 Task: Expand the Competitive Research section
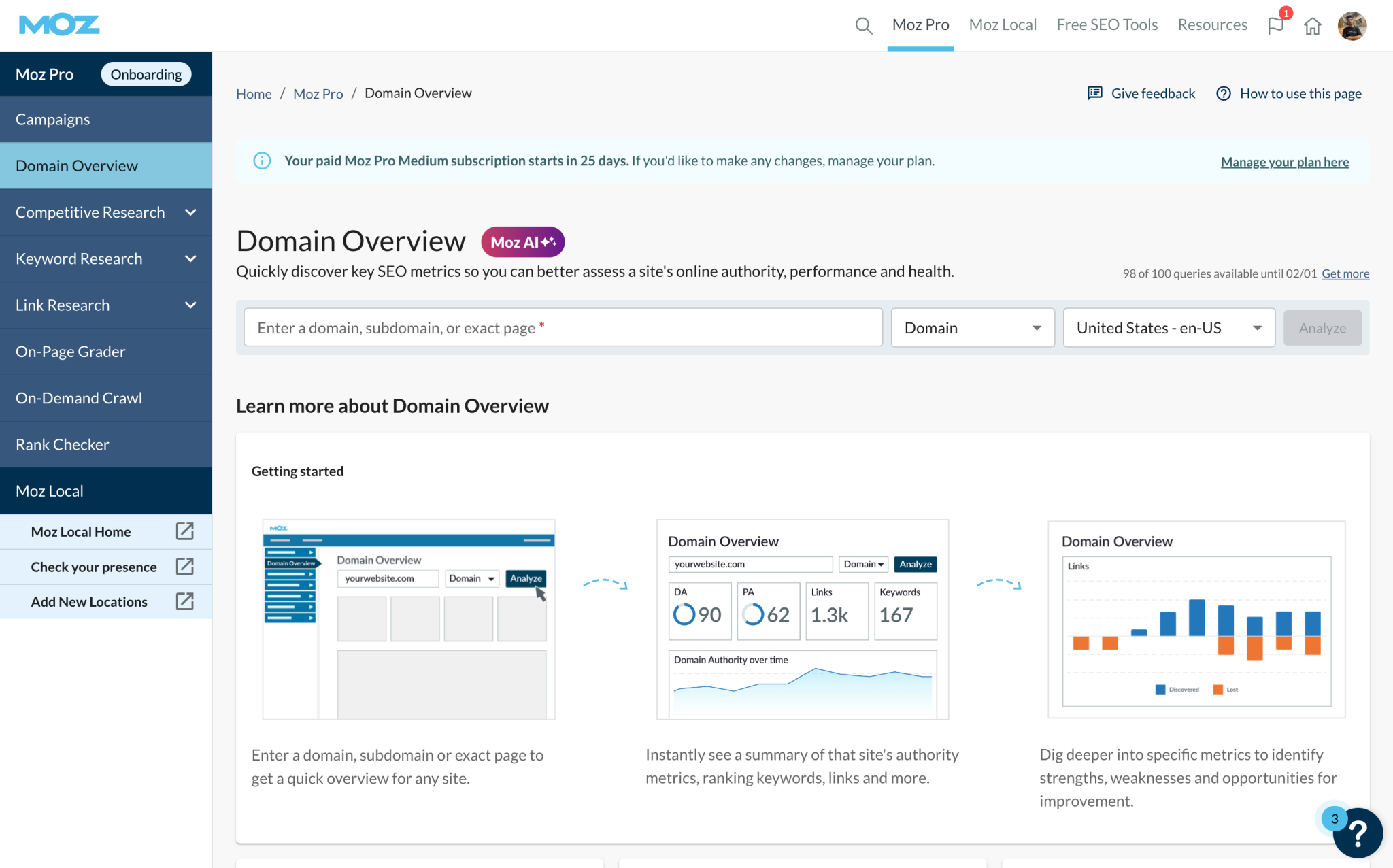(x=190, y=212)
